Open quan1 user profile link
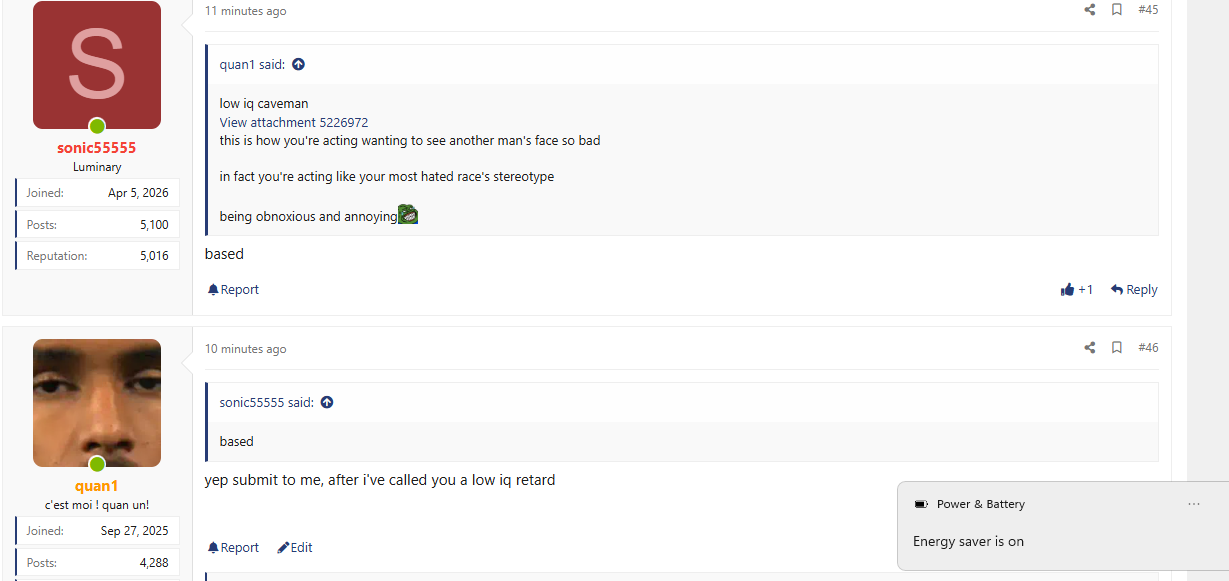 97,486
